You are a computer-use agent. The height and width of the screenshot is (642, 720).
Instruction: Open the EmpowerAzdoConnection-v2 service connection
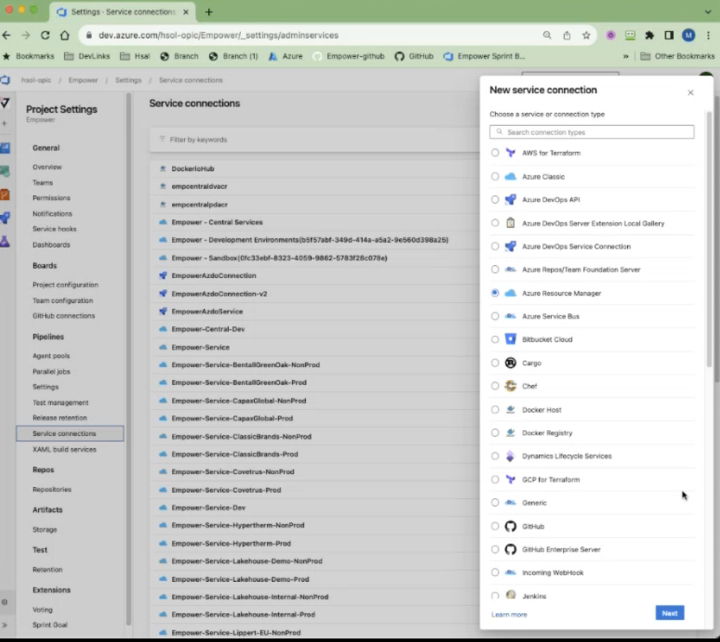click(x=219, y=293)
